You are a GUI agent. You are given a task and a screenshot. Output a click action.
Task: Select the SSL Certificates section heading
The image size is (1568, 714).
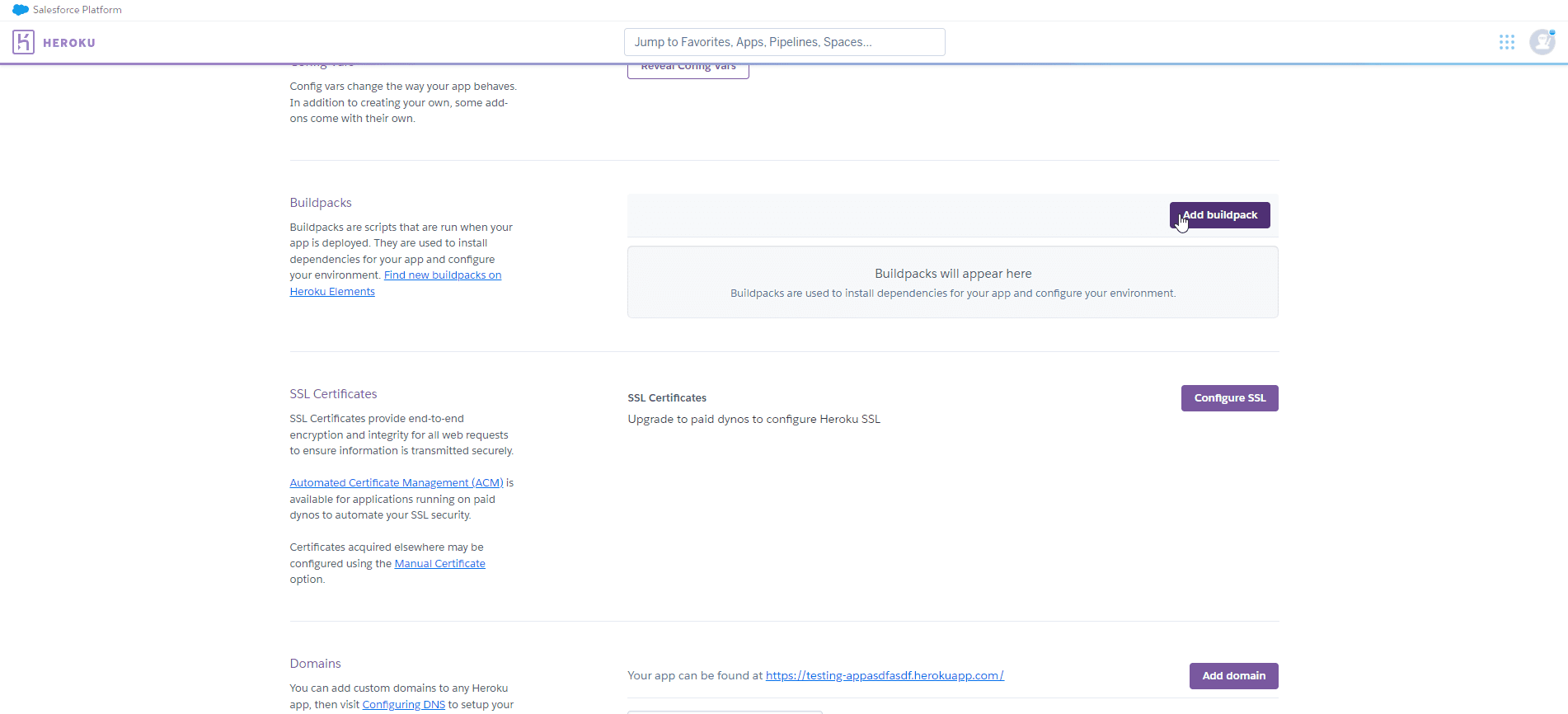[333, 394]
